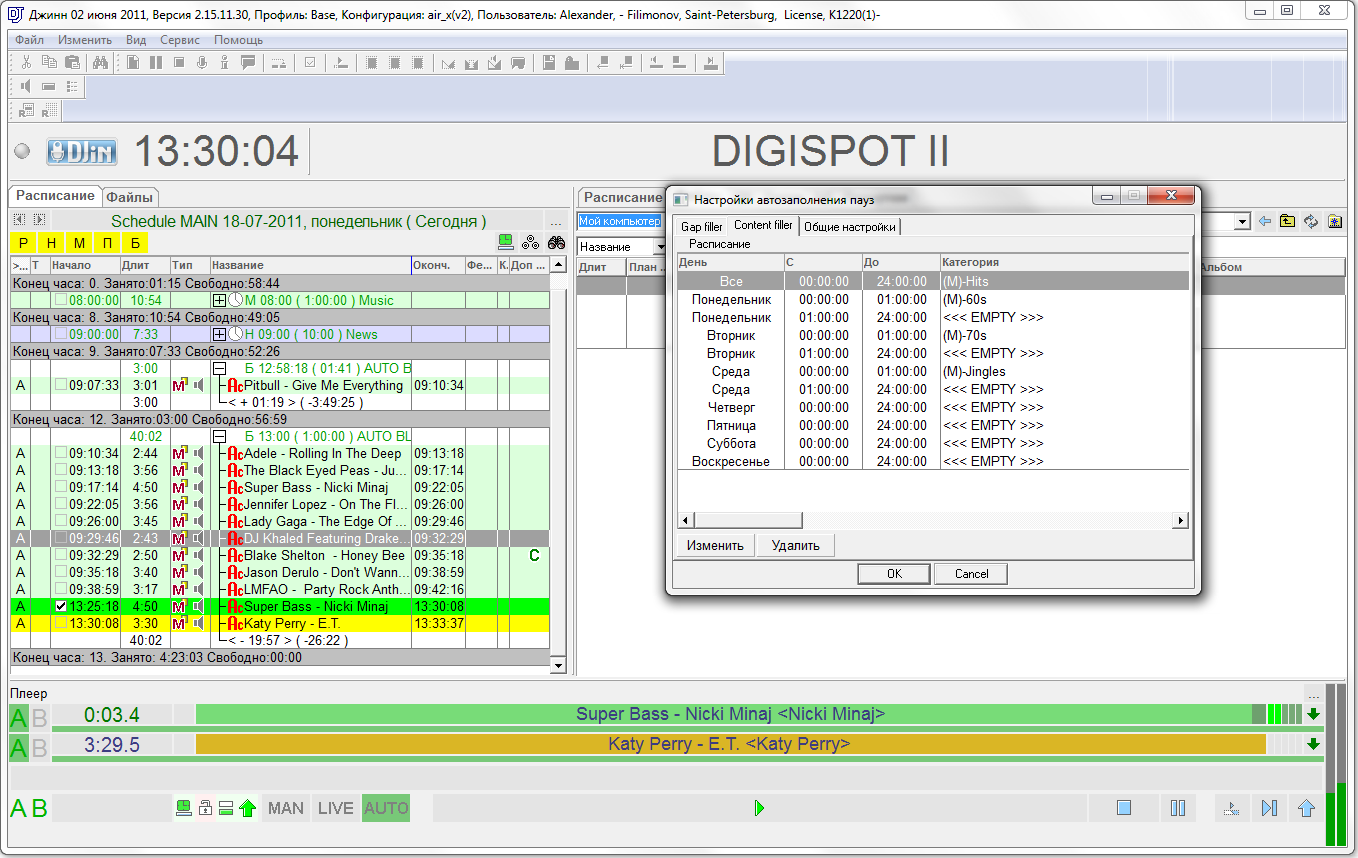Select Среда (M)-Jingles row in dialog

click(933, 371)
